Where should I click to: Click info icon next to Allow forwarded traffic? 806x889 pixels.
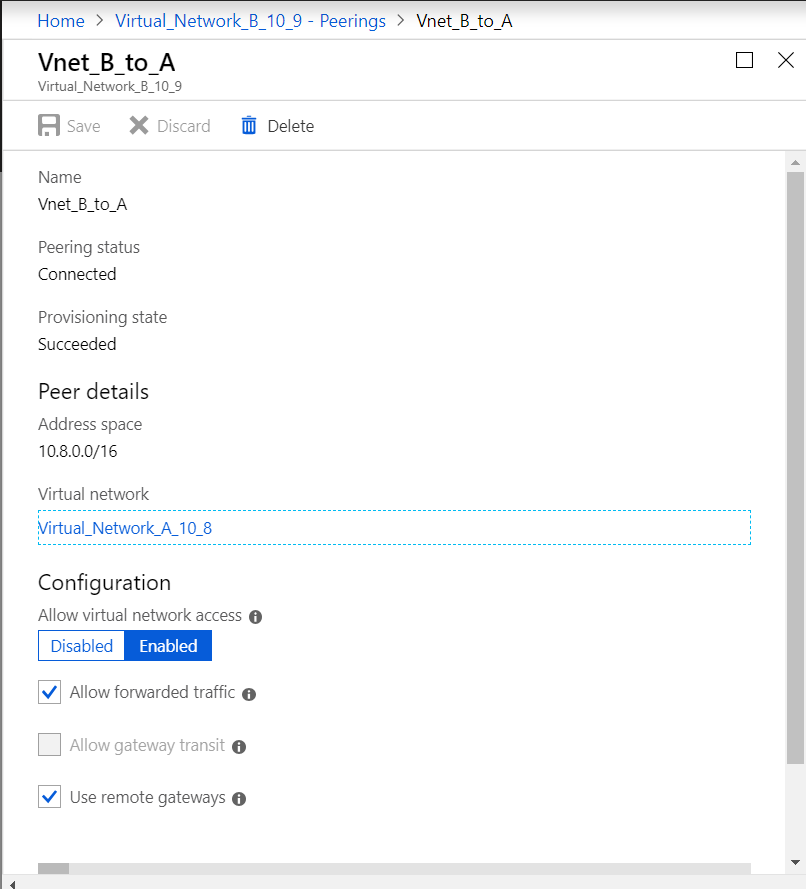(249, 694)
